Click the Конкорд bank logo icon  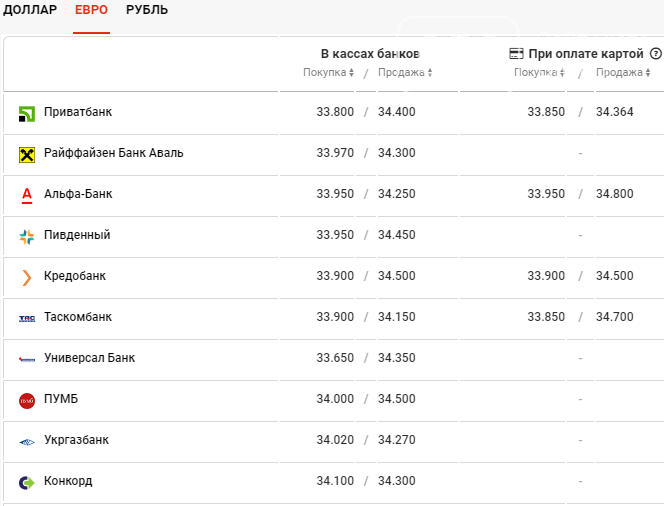click(x=27, y=482)
